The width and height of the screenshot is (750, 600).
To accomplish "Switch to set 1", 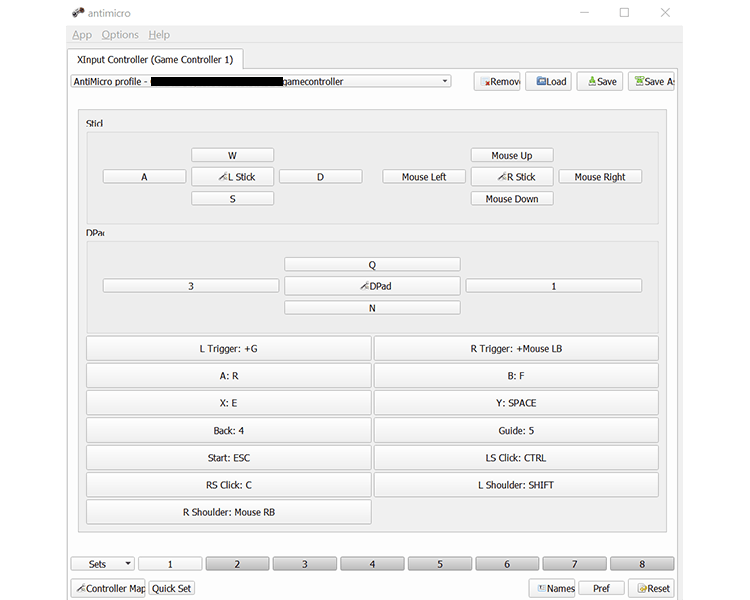I will (170, 564).
